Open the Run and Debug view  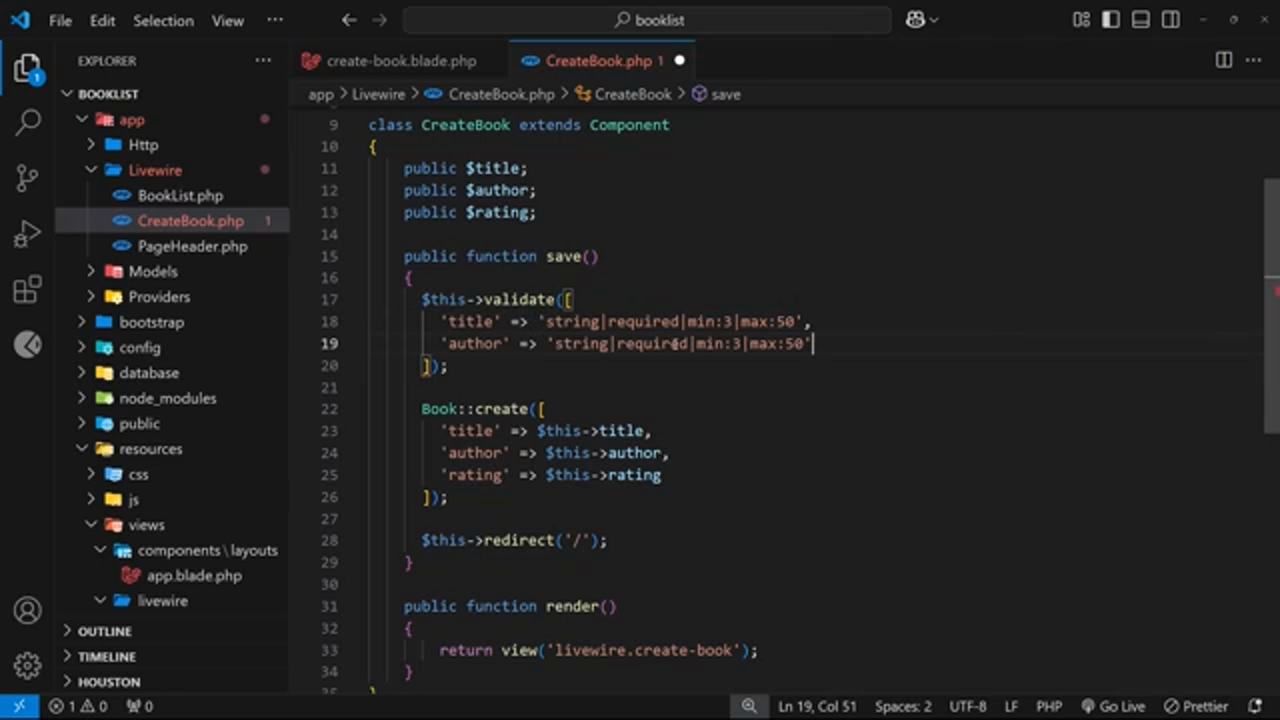28,234
